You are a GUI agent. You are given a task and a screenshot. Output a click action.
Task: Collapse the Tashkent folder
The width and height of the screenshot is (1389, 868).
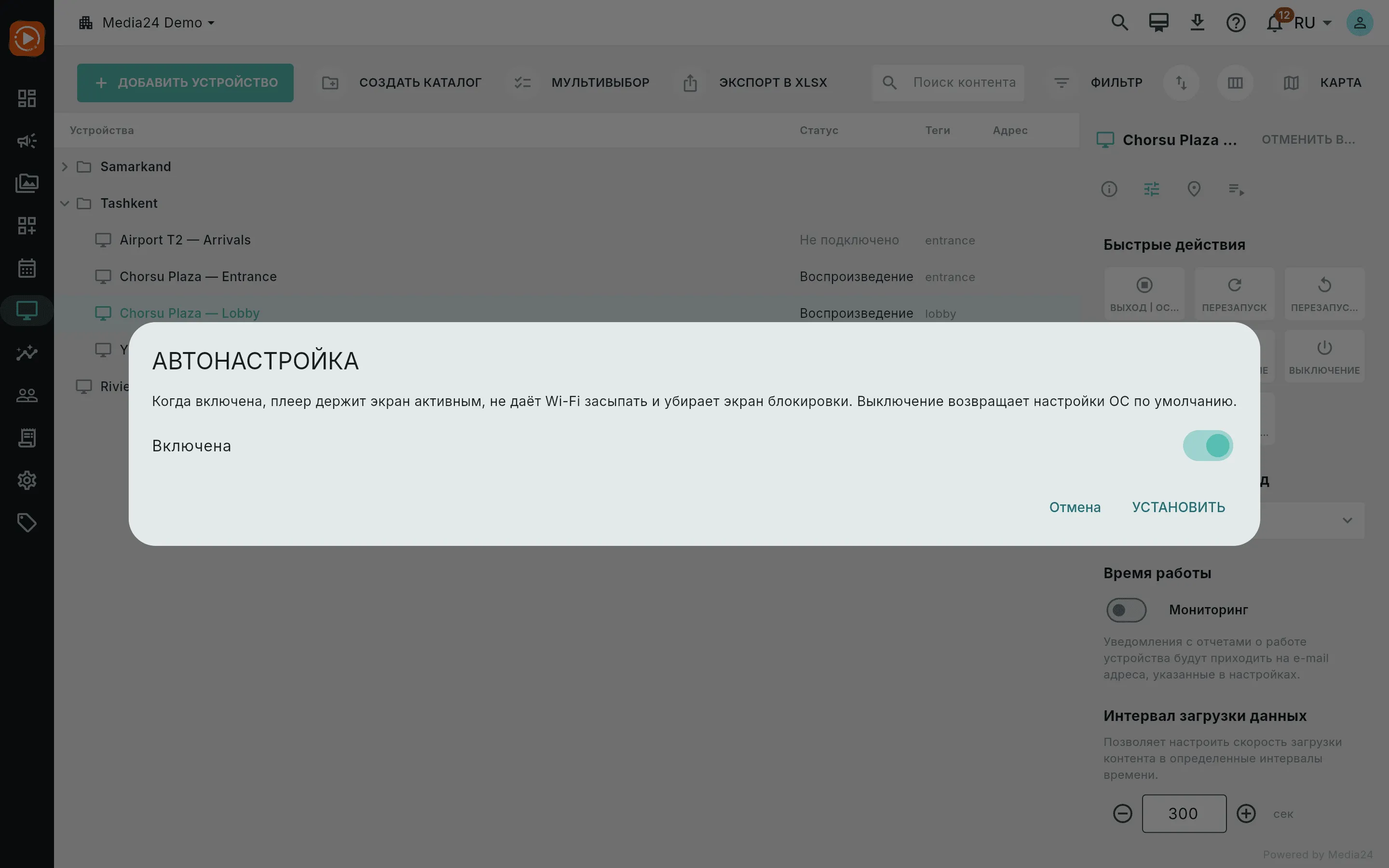[65, 203]
